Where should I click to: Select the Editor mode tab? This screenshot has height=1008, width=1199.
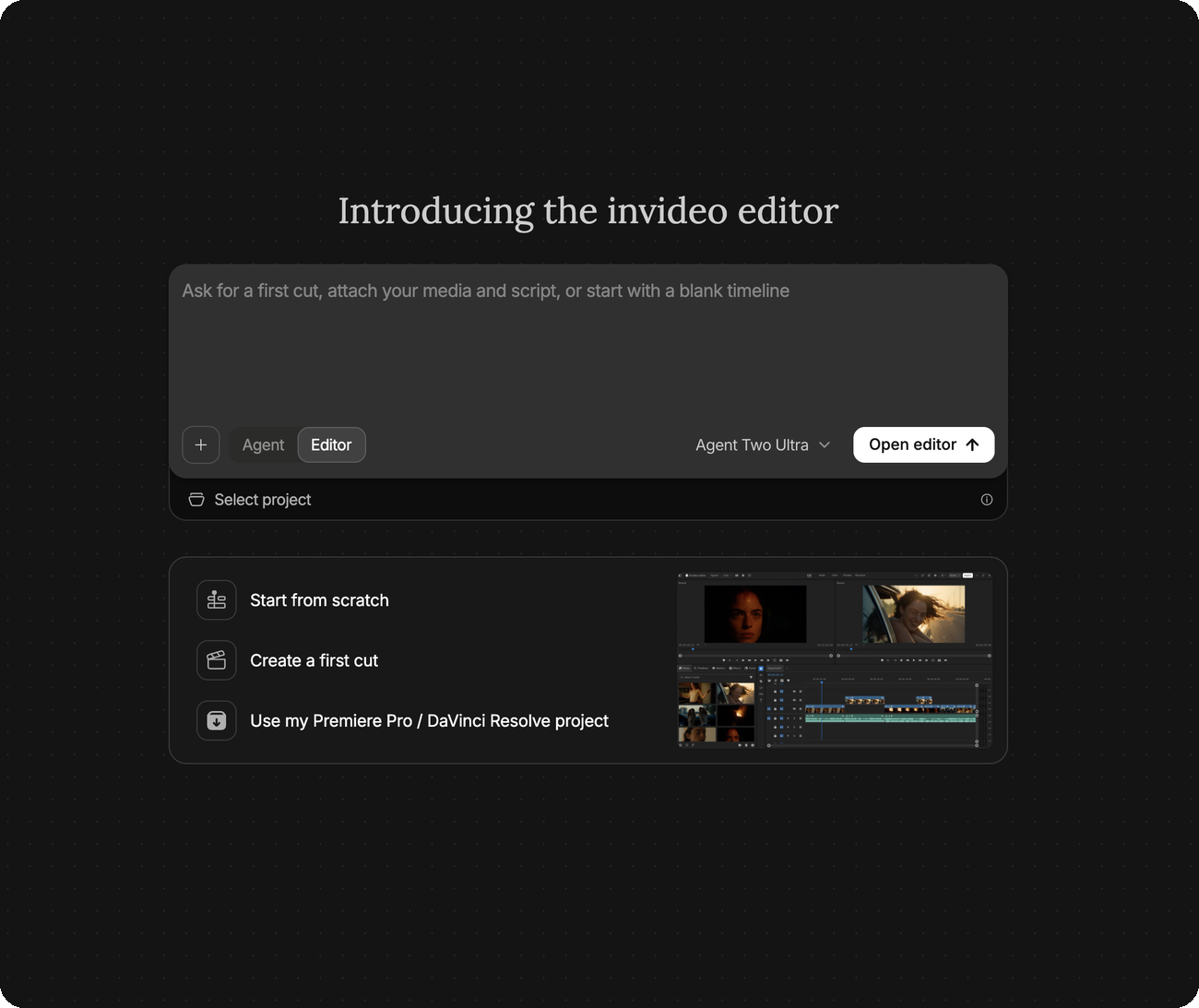click(331, 445)
